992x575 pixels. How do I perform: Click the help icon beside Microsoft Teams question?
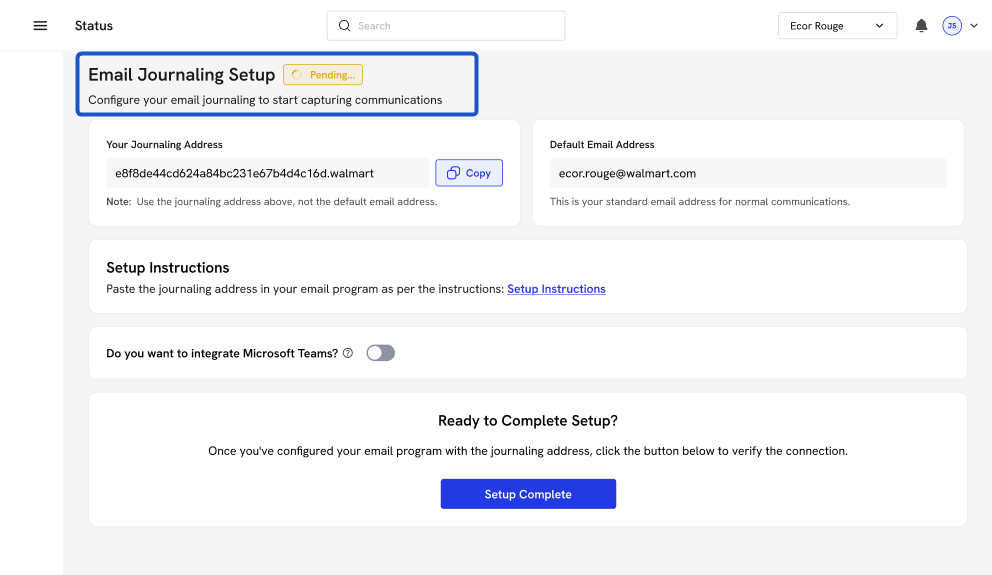[348, 353]
